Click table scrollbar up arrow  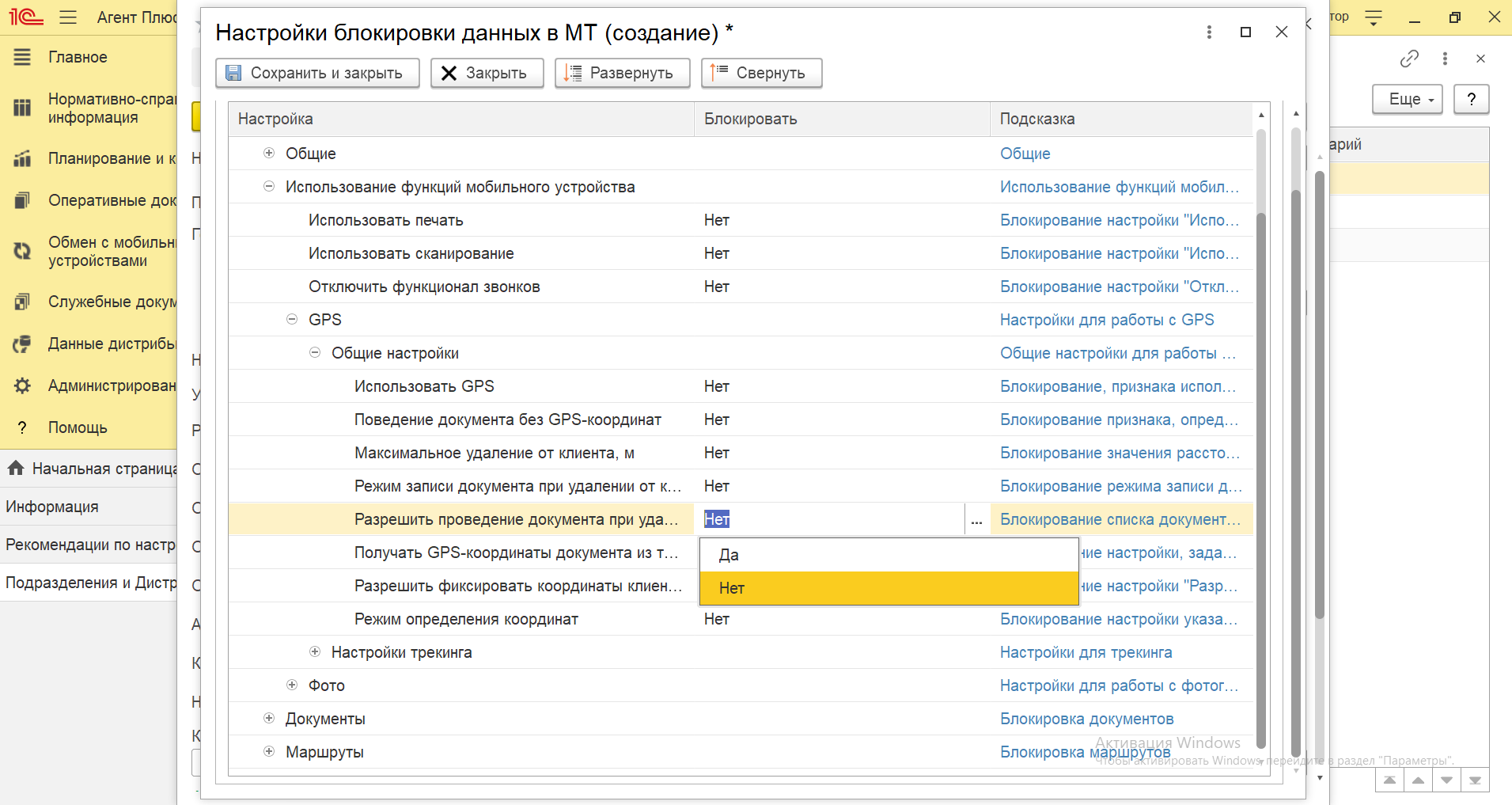coord(1261,115)
